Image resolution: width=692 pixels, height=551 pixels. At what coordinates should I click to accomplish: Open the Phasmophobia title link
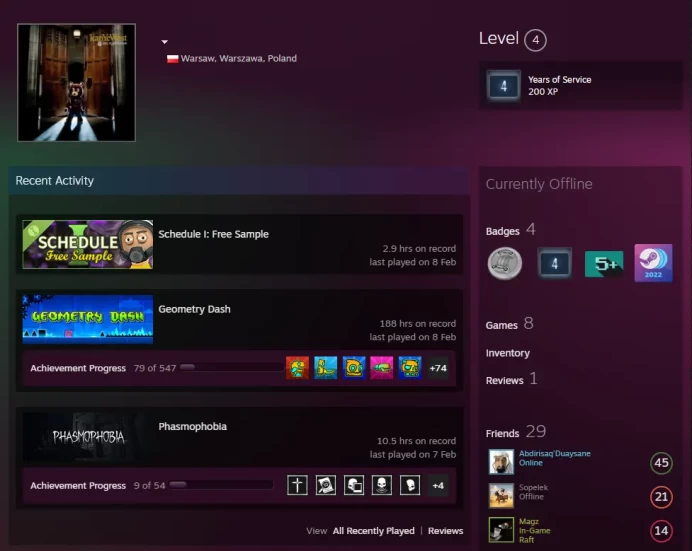[x=192, y=427]
